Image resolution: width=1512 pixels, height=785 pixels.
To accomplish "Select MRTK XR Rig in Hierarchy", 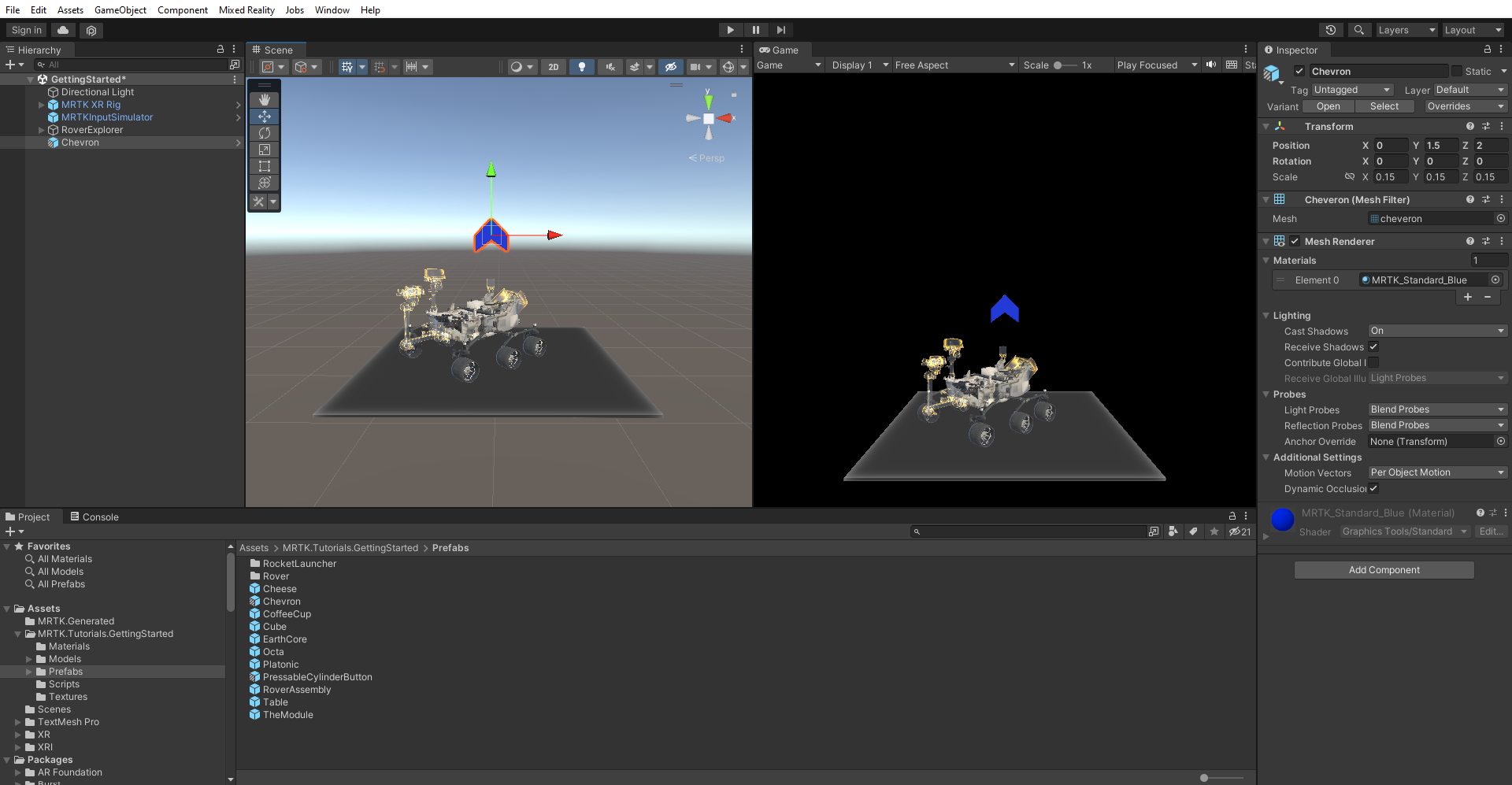I will coord(91,105).
